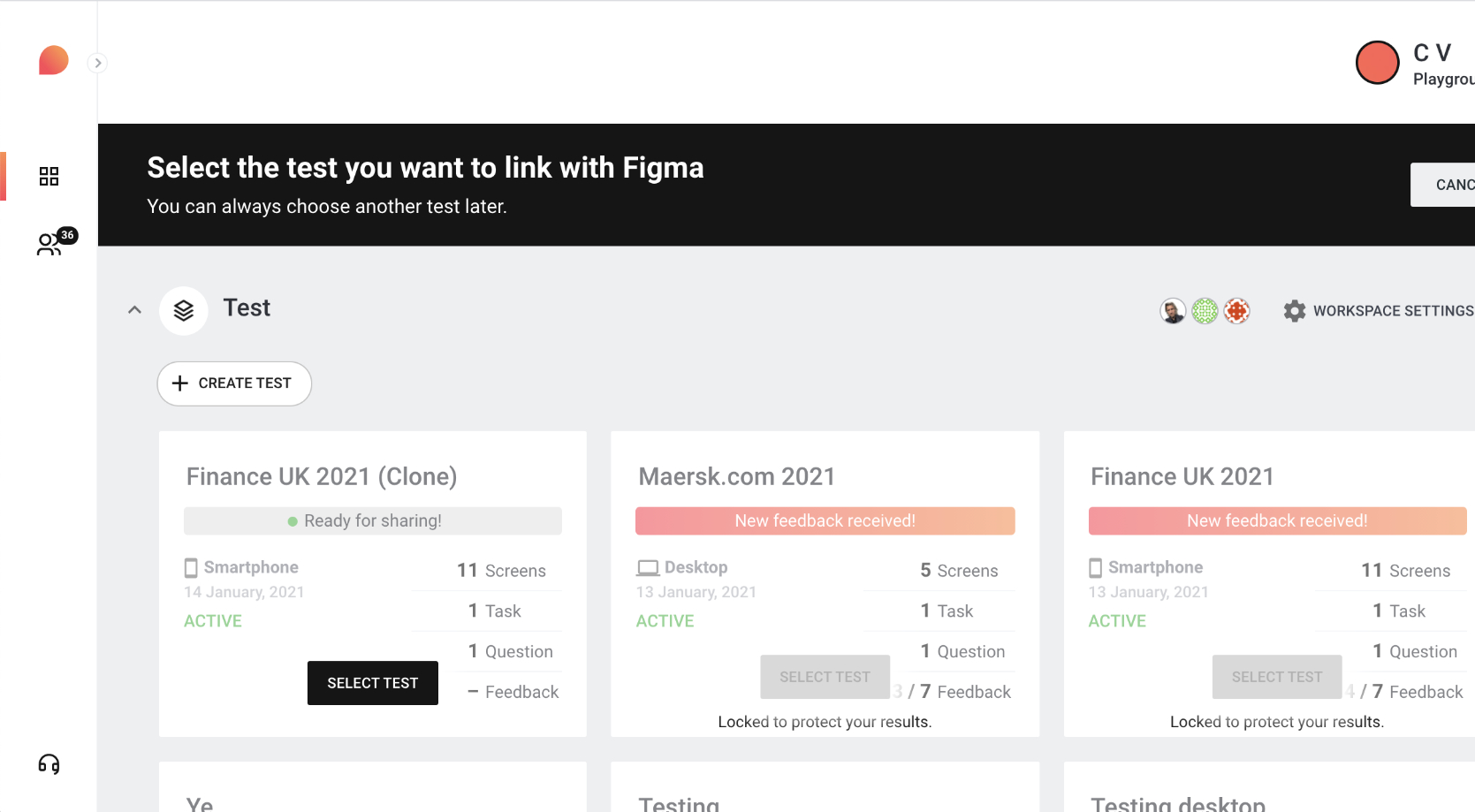Open the C V profile avatar
The height and width of the screenshot is (812, 1475).
(1377, 63)
